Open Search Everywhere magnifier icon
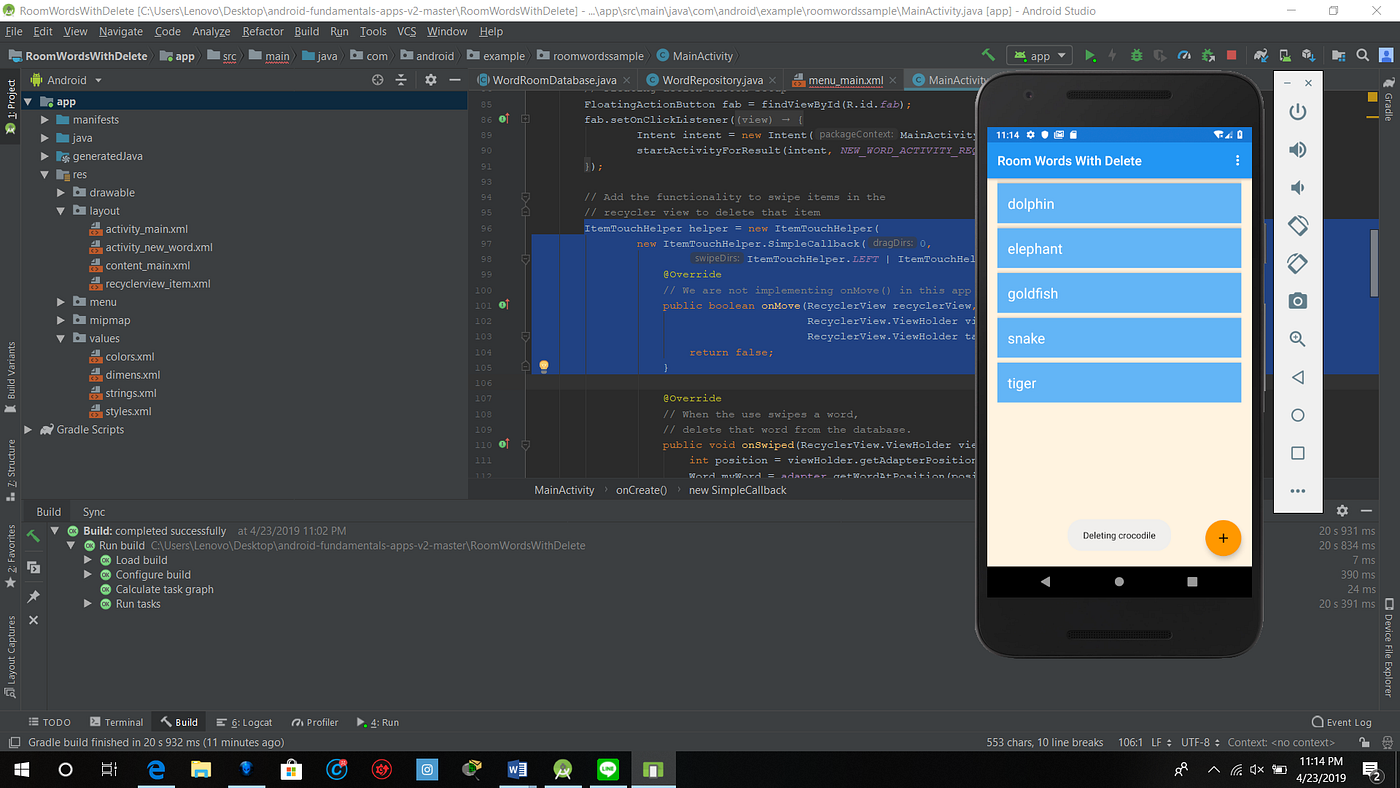Image resolution: width=1400 pixels, height=788 pixels. coord(1363,55)
